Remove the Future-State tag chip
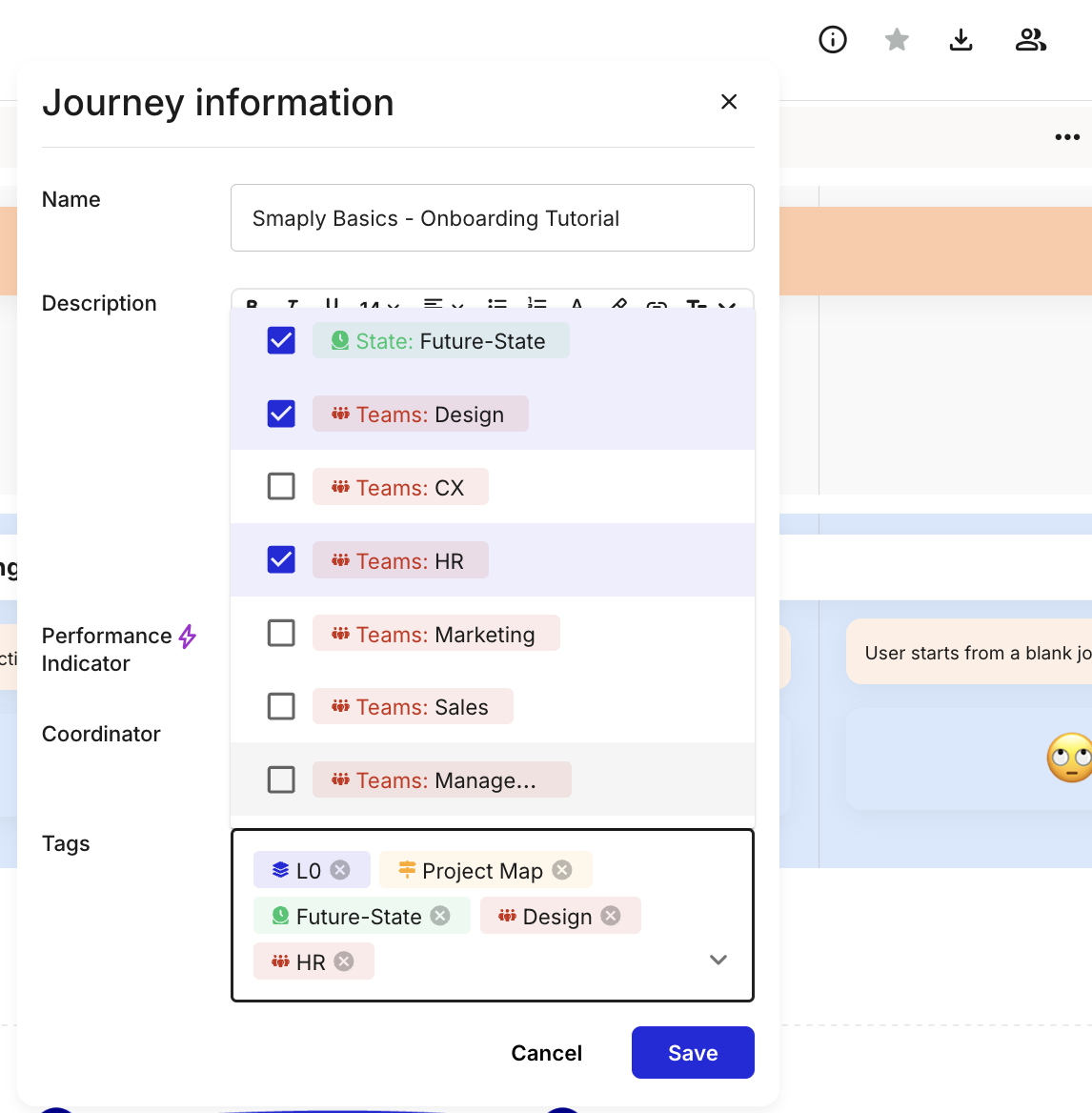 (x=440, y=916)
